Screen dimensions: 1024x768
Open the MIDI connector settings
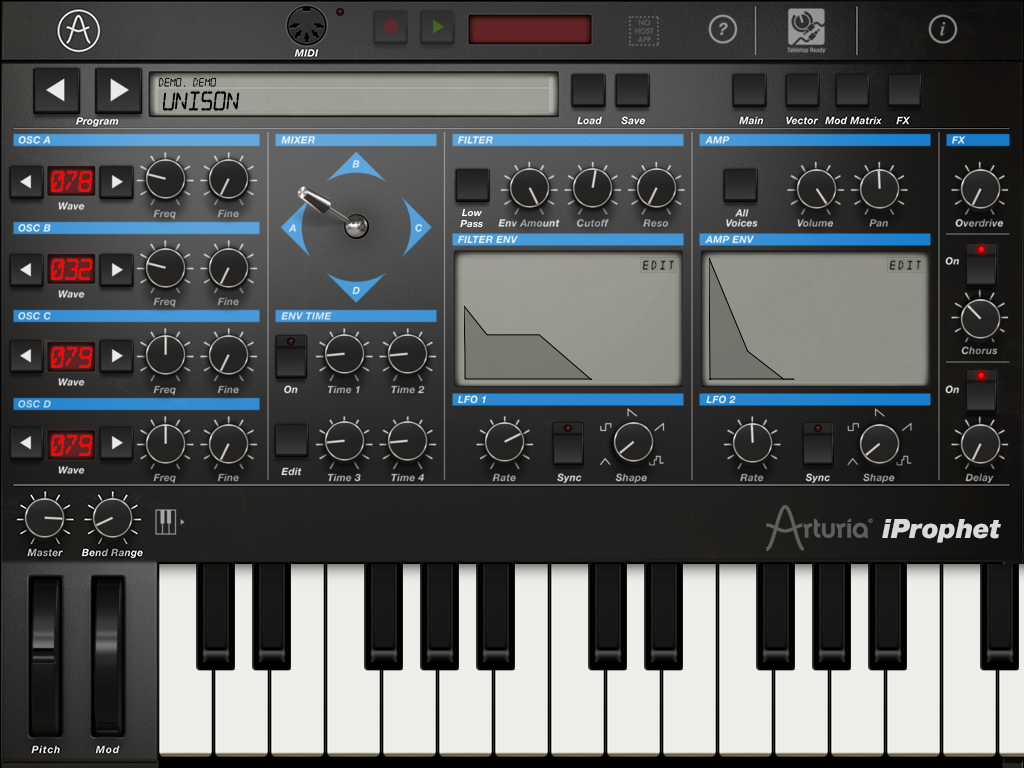(306, 26)
